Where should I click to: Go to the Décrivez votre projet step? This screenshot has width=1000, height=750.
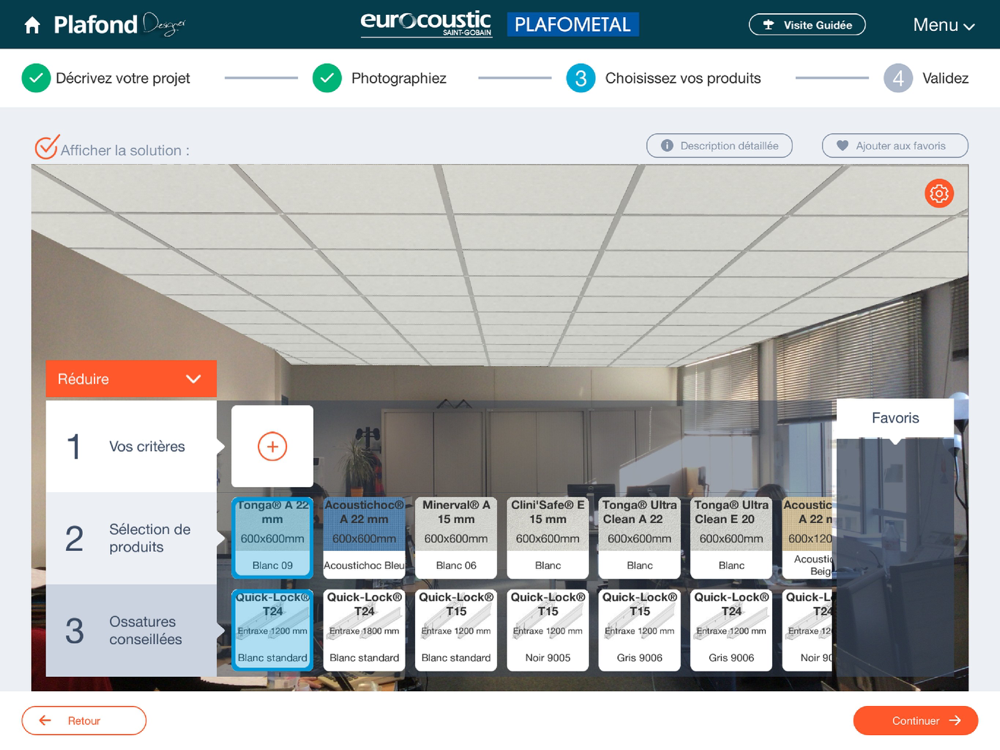(x=122, y=78)
